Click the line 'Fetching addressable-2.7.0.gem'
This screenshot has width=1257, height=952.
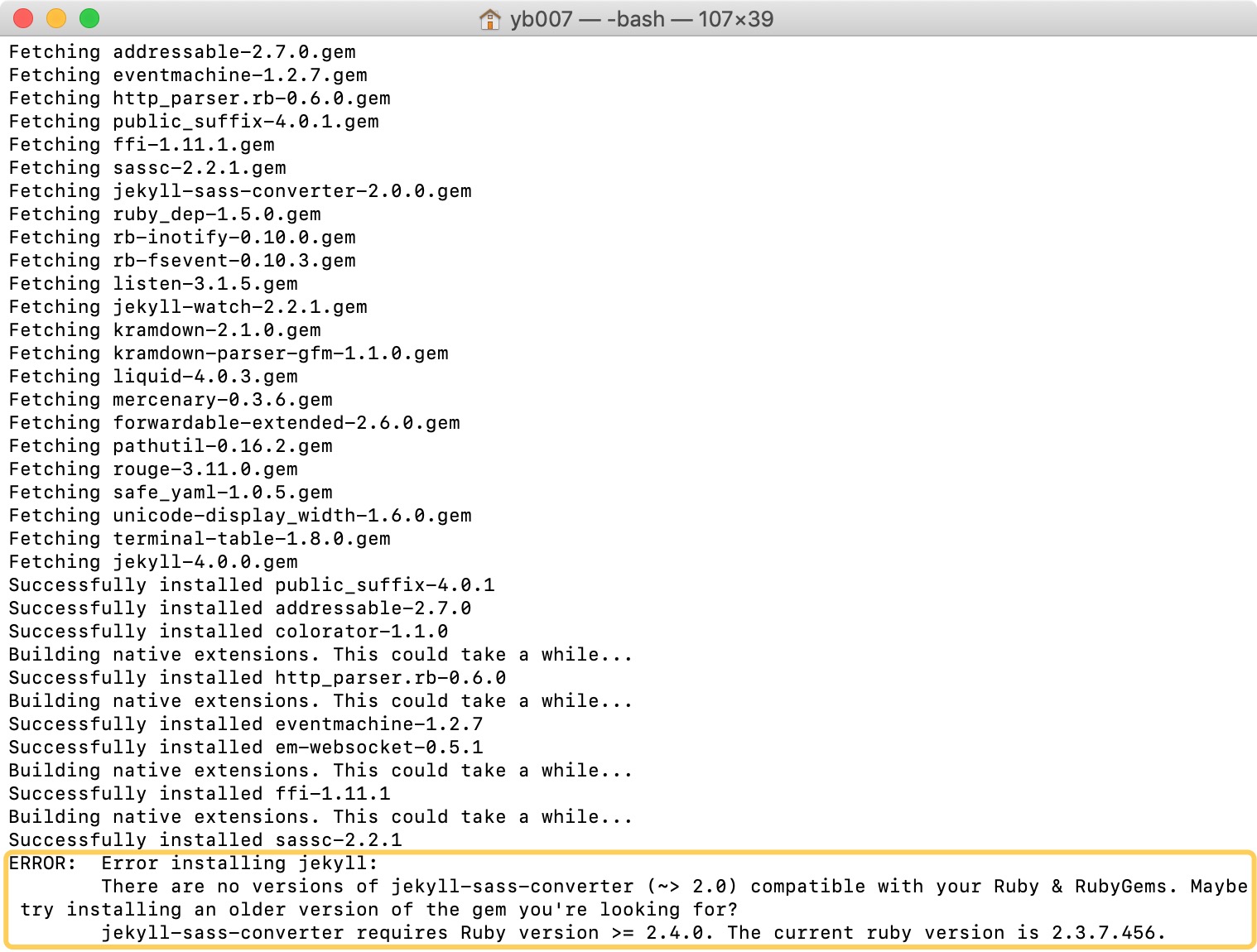click(x=182, y=52)
